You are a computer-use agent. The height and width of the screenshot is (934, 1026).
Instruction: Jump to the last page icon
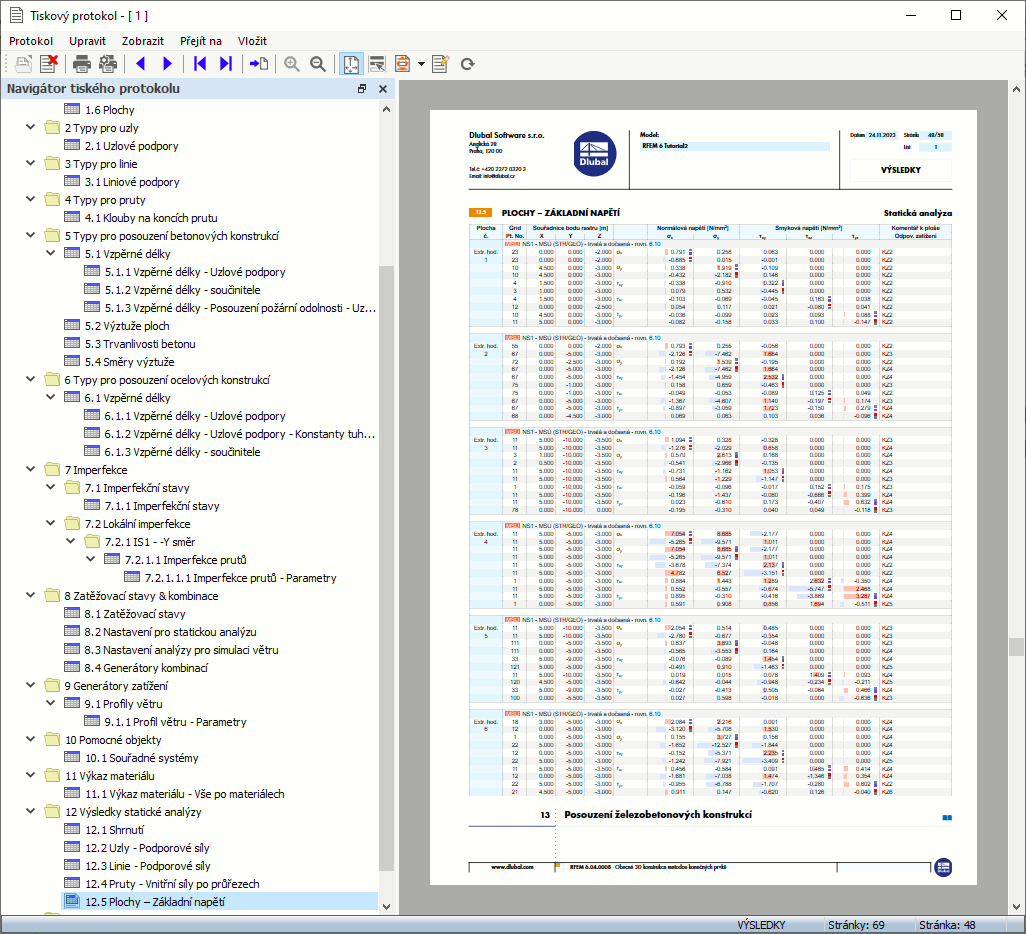(226, 63)
